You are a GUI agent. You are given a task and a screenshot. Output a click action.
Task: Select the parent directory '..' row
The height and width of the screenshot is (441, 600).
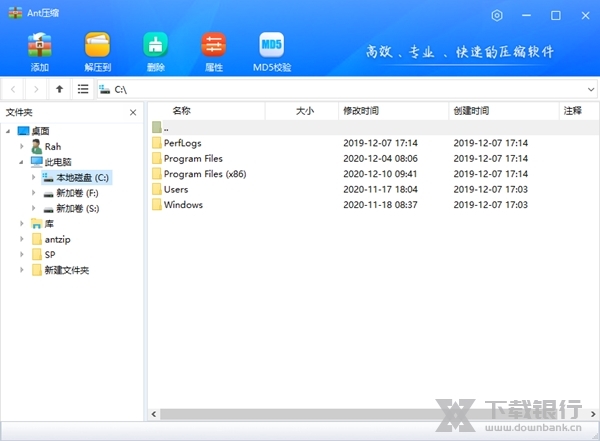click(x=373, y=127)
